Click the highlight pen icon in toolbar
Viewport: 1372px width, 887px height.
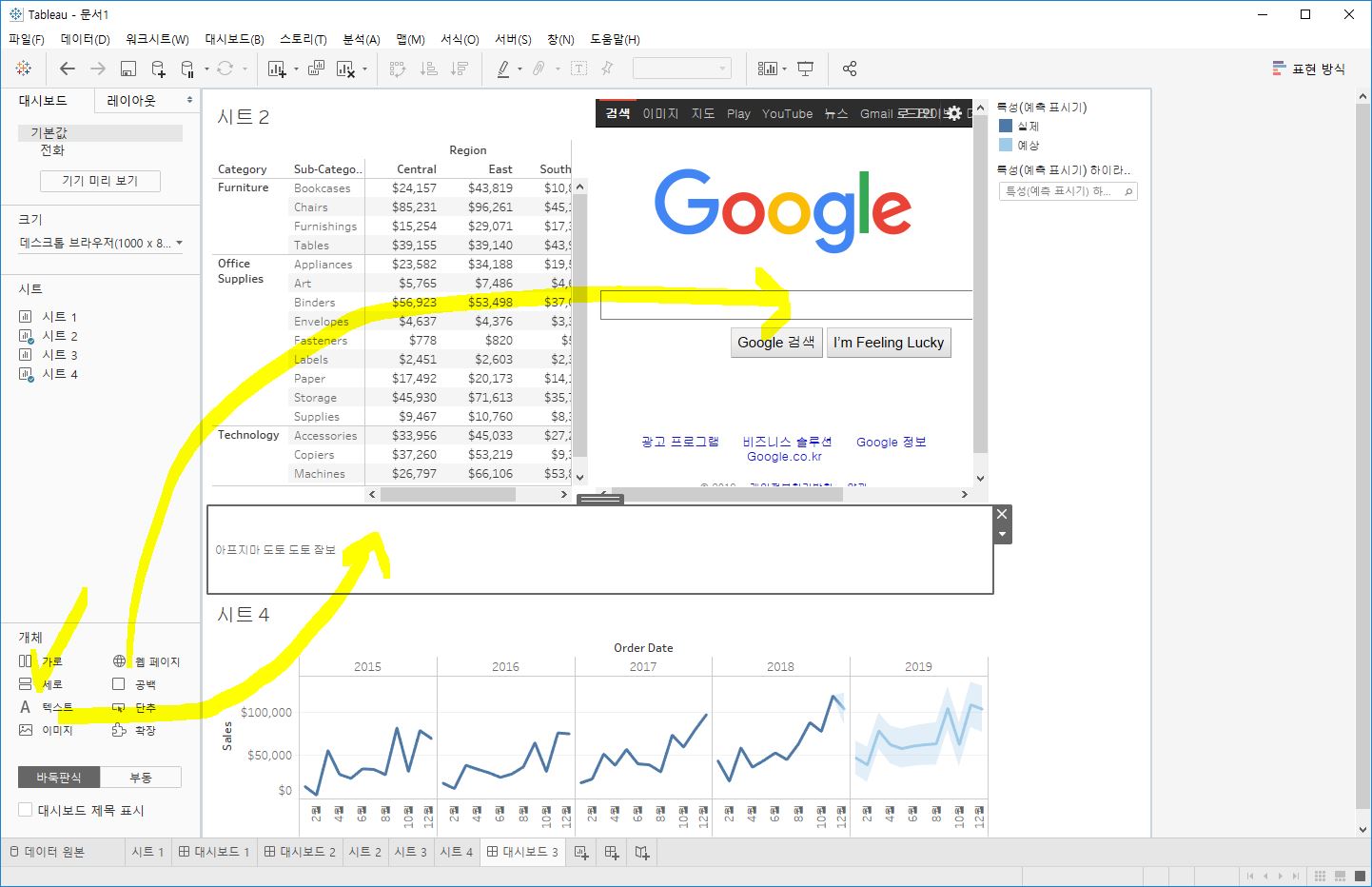click(503, 69)
